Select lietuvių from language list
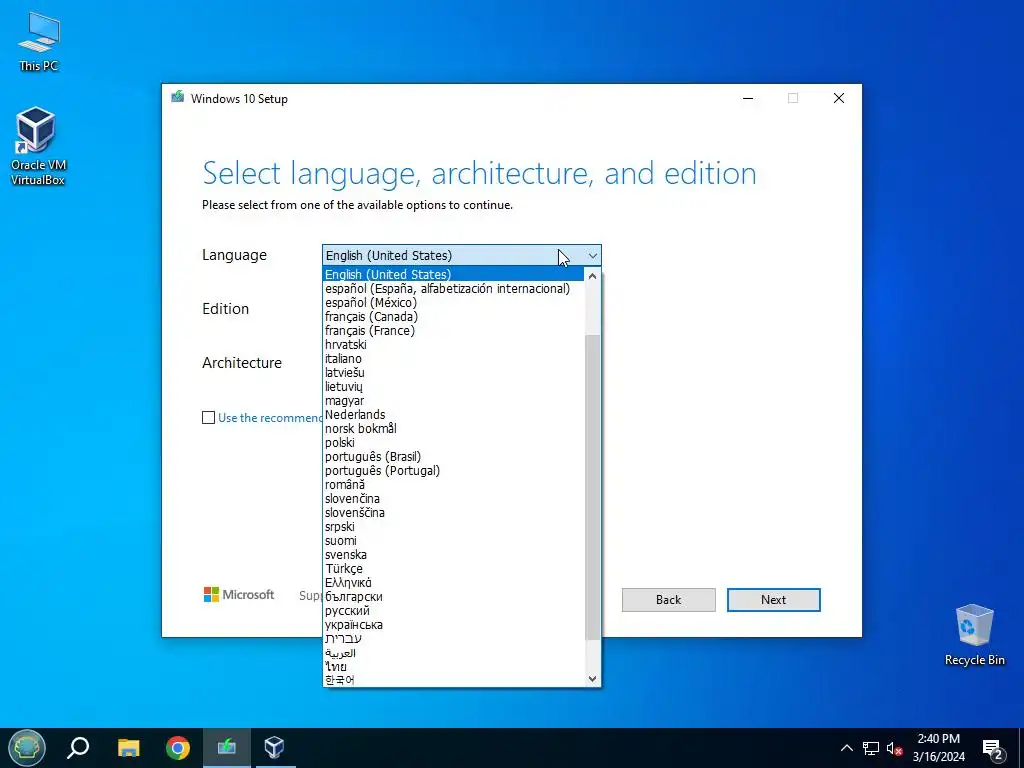This screenshot has width=1024, height=768. pyautogui.click(x=454, y=387)
